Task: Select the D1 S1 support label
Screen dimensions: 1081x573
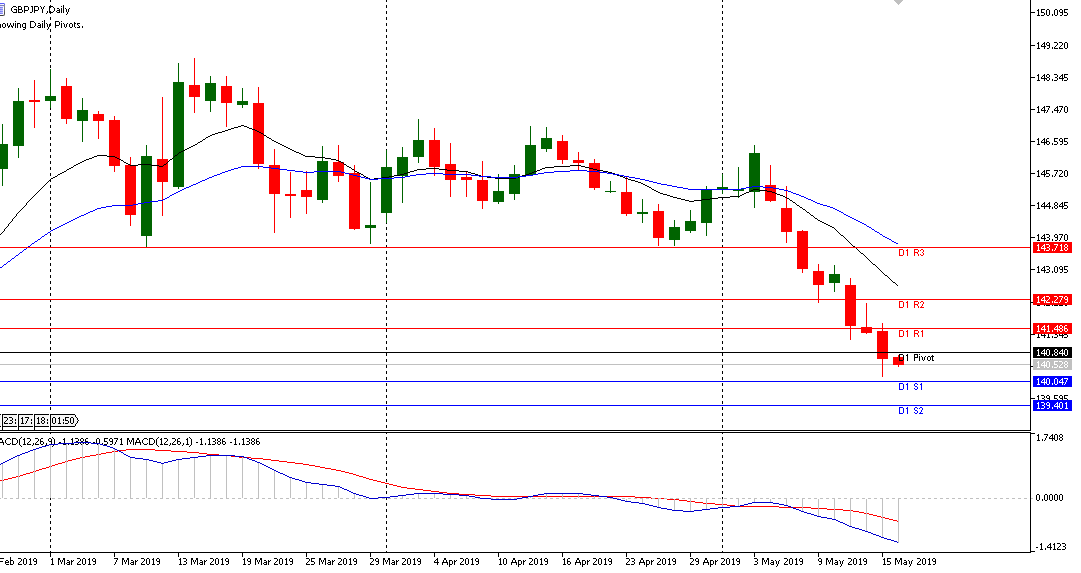Action: click(x=910, y=387)
